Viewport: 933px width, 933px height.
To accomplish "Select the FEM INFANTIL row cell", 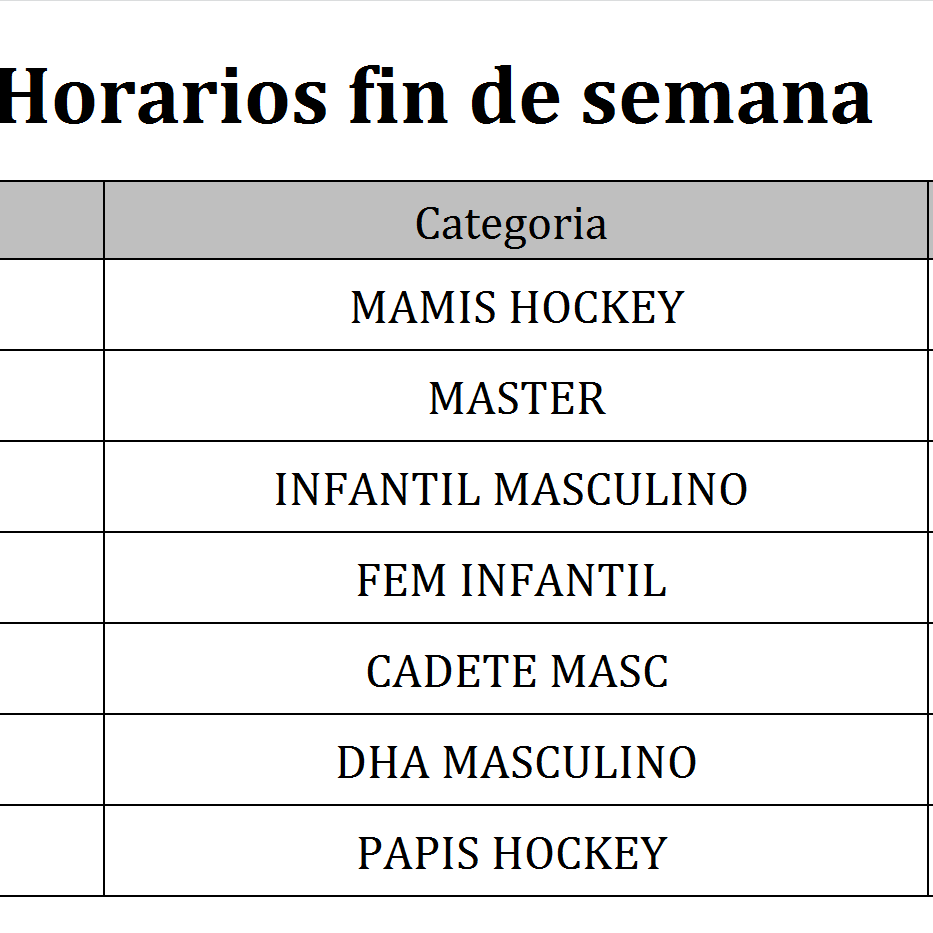I will tap(511, 580).
